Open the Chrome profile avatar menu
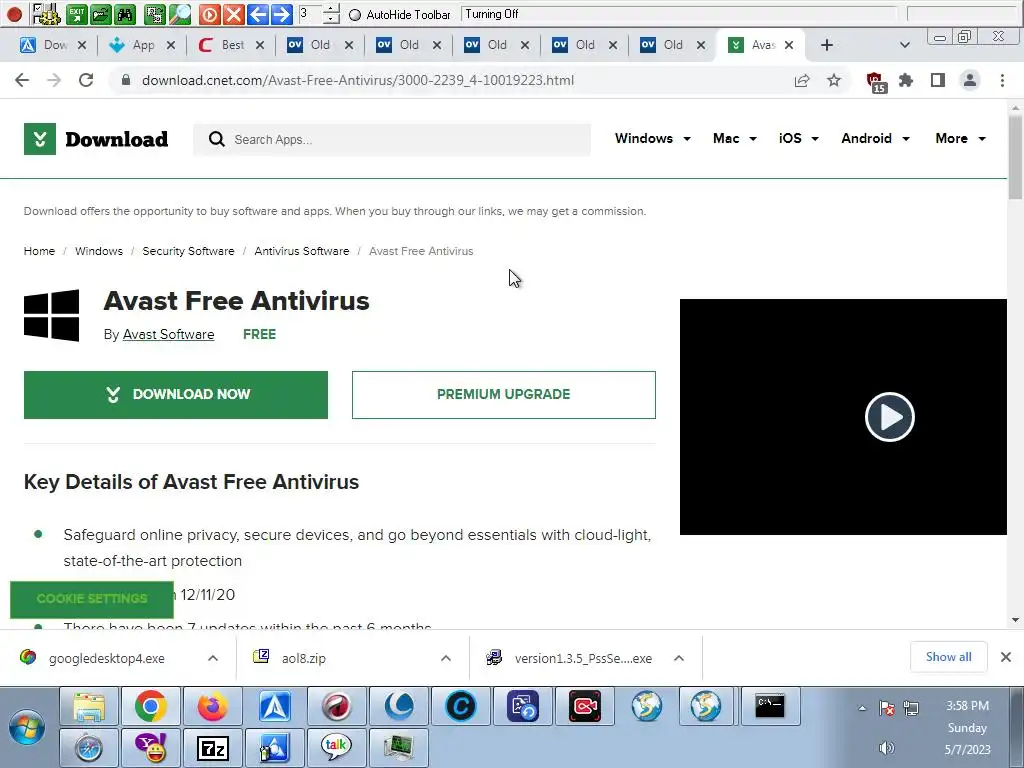Image resolution: width=1024 pixels, height=768 pixels. [970, 80]
